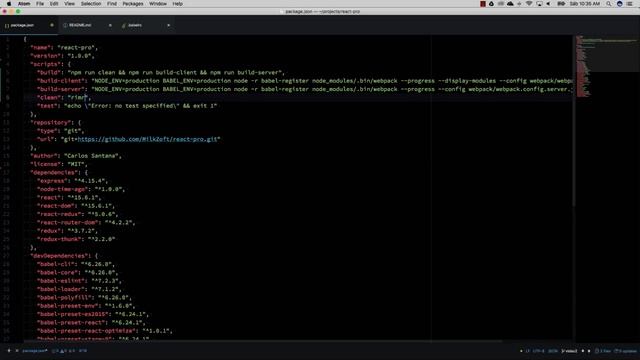Click the updates indicator in status bar

[626, 351]
